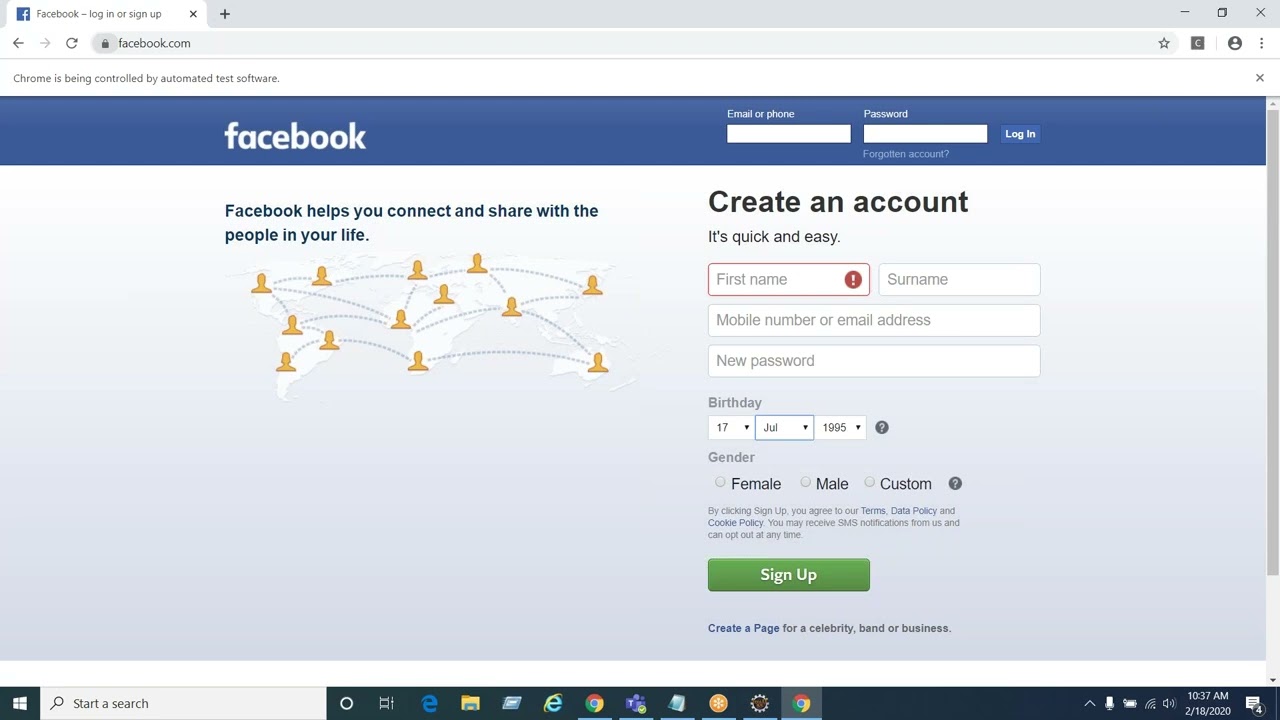The height and width of the screenshot is (720, 1280).
Task: Click the first Chrome icon in taskbar
Action: pos(594,703)
